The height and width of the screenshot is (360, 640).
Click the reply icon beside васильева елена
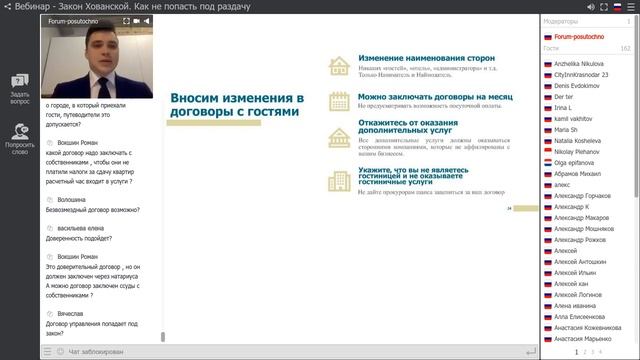pyautogui.click(x=50, y=228)
